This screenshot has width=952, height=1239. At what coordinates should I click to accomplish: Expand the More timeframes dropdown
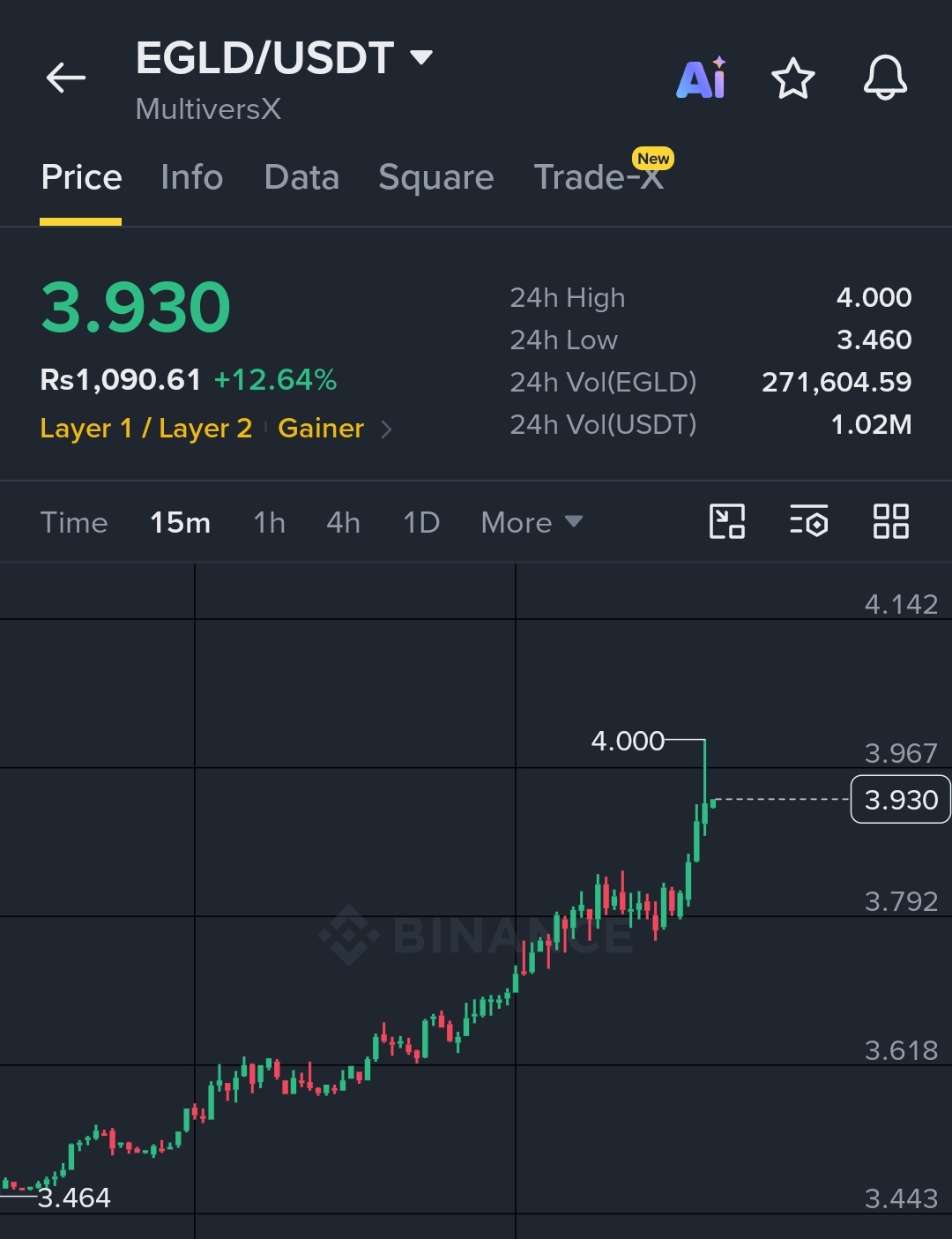(x=532, y=522)
